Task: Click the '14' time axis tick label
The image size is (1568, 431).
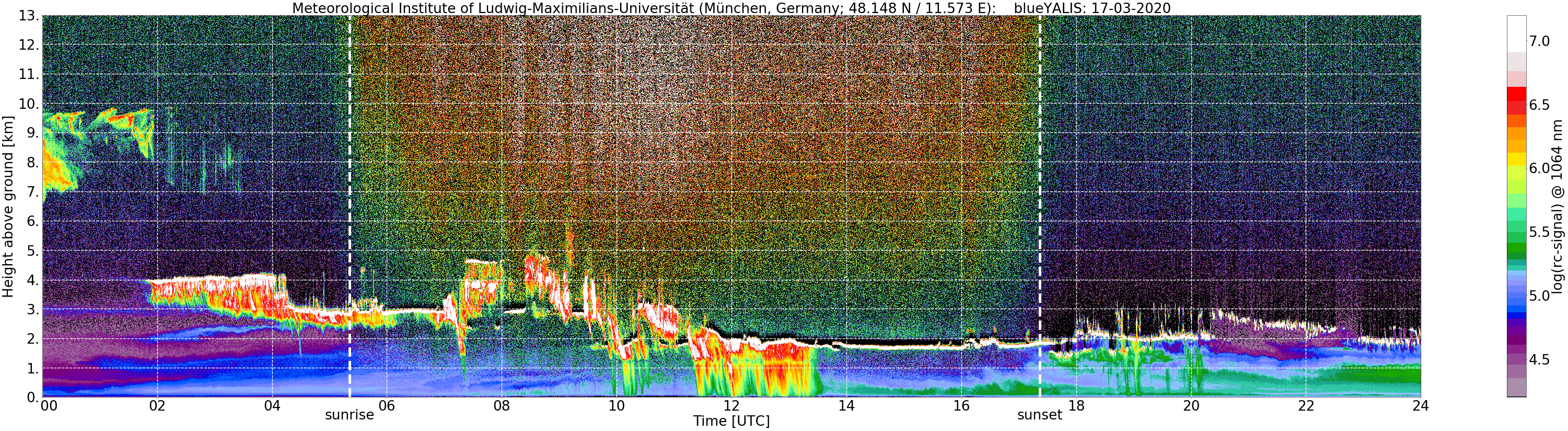Action: coord(846,406)
